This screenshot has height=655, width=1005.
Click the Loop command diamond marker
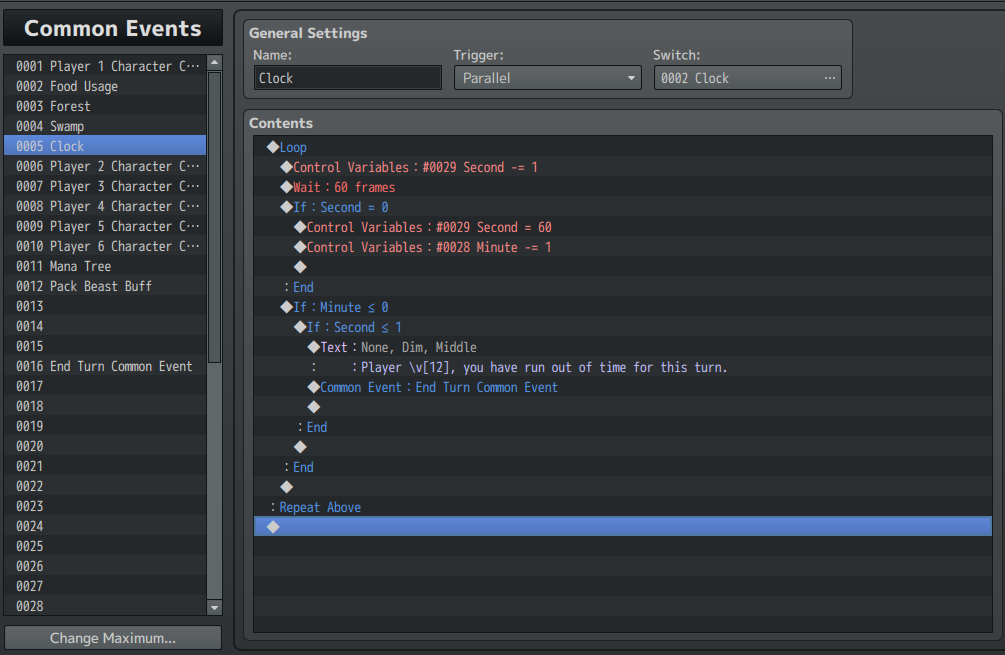click(x=273, y=147)
